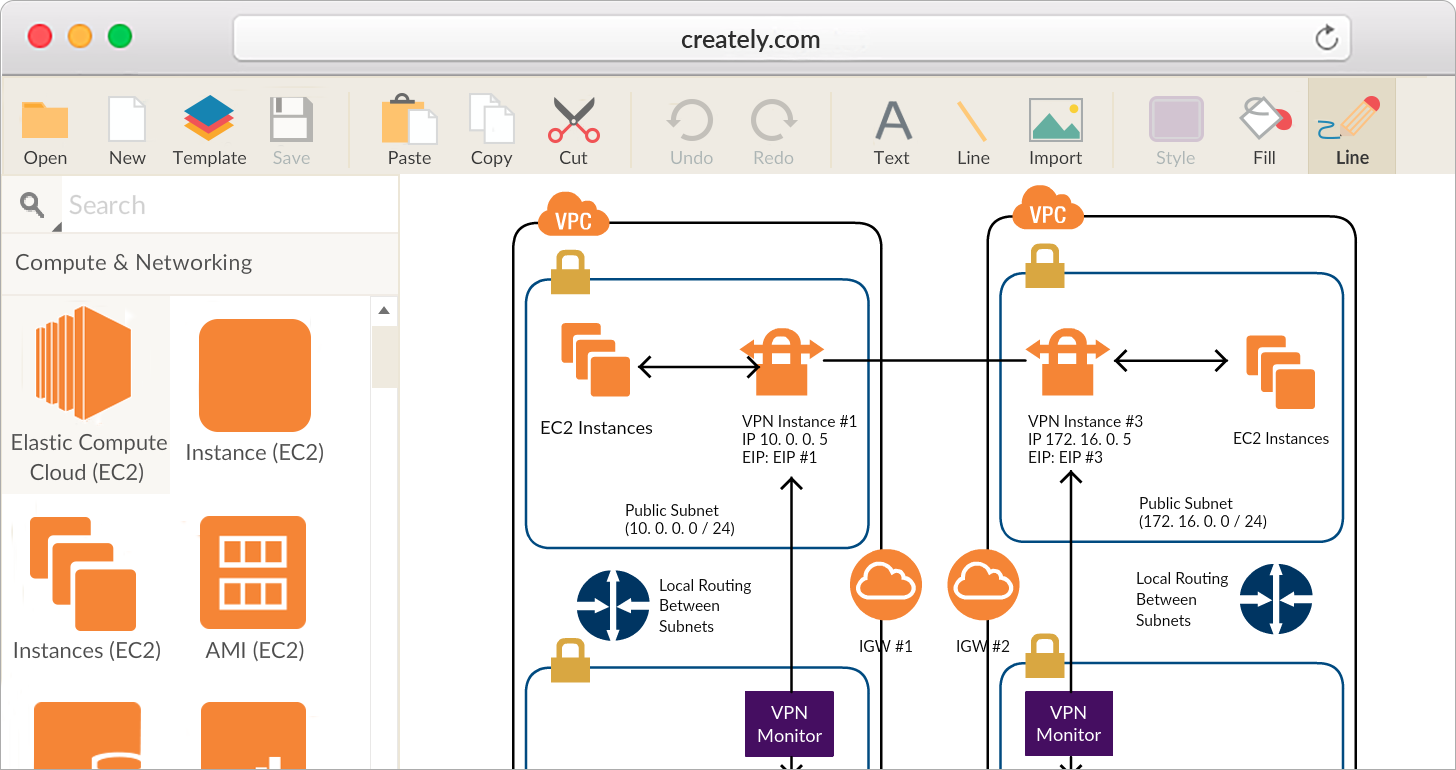This screenshot has height=770, width=1456.
Task: Open the Style panel
Action: pyautogui.click(x=1175, y=128)
